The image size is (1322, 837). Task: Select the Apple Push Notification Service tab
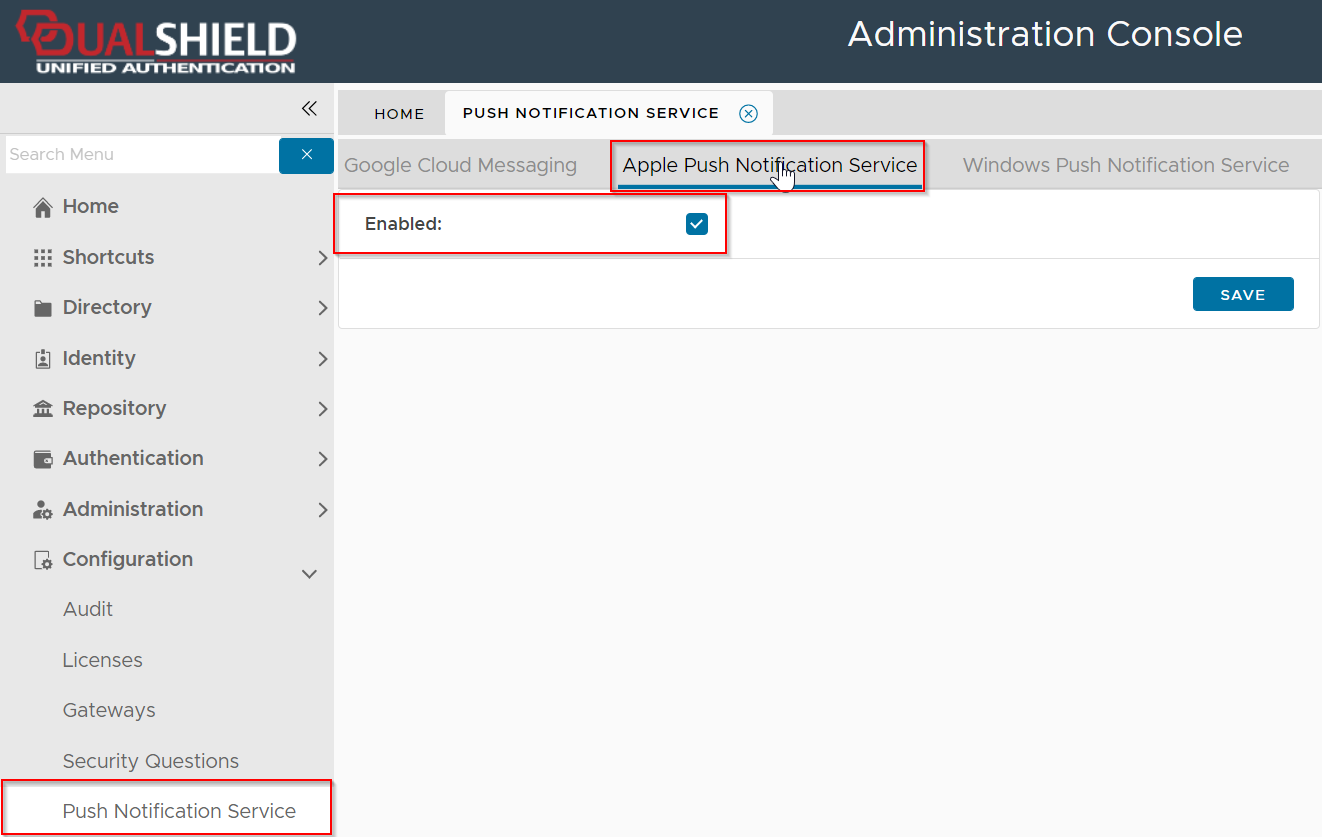click(770, 165)
